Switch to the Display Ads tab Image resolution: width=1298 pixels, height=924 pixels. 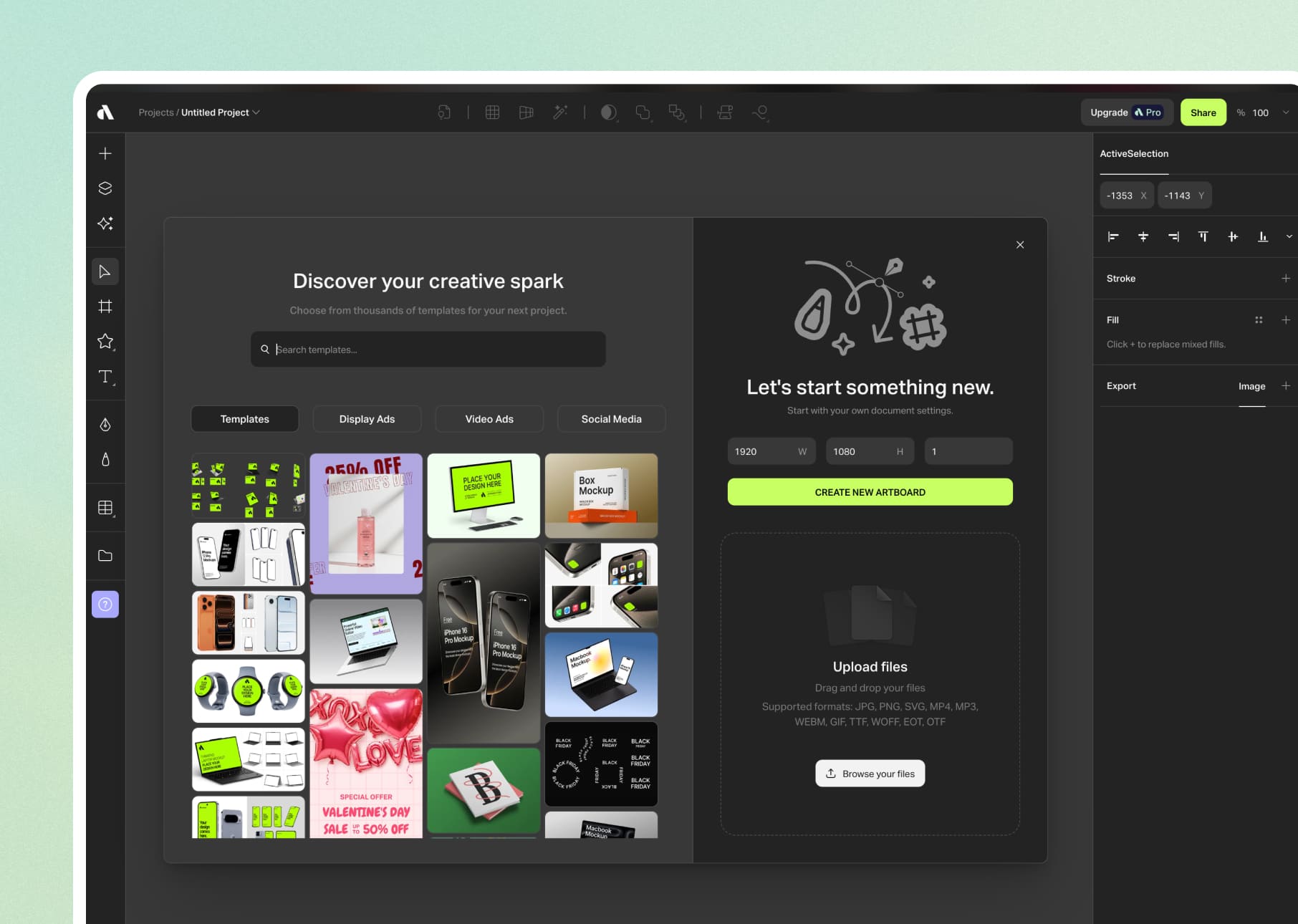coord(367,419)
